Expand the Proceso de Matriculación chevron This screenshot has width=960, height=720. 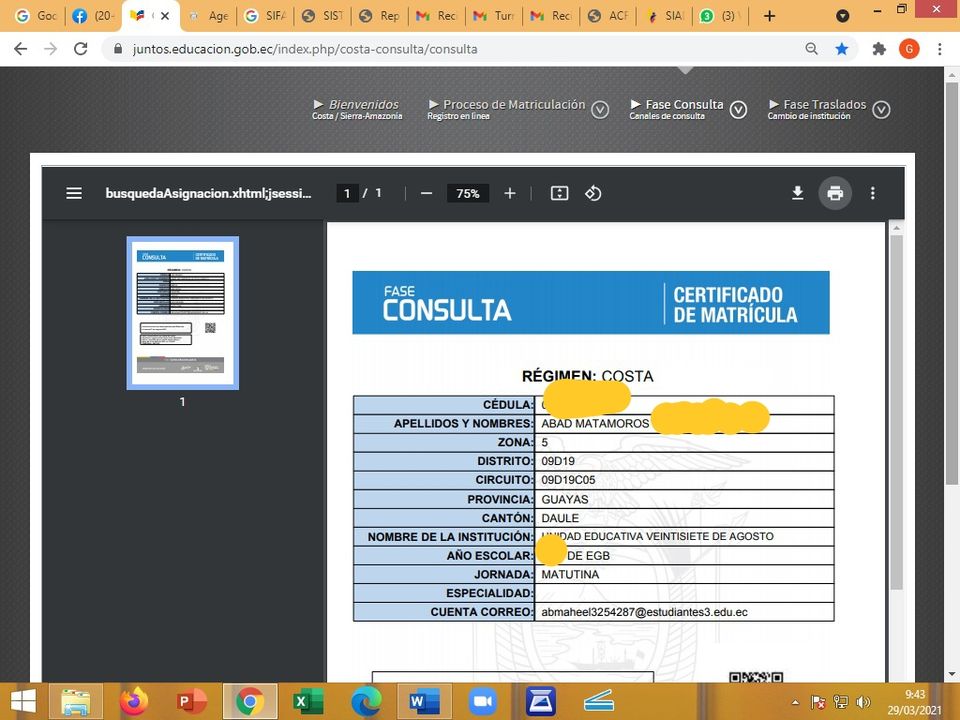[600, 110]
